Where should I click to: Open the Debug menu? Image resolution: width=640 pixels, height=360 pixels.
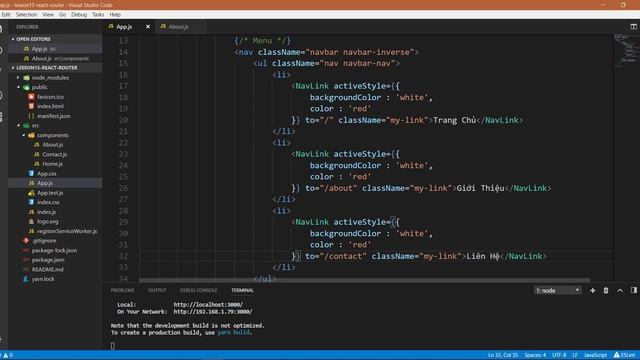coord(79,14)
